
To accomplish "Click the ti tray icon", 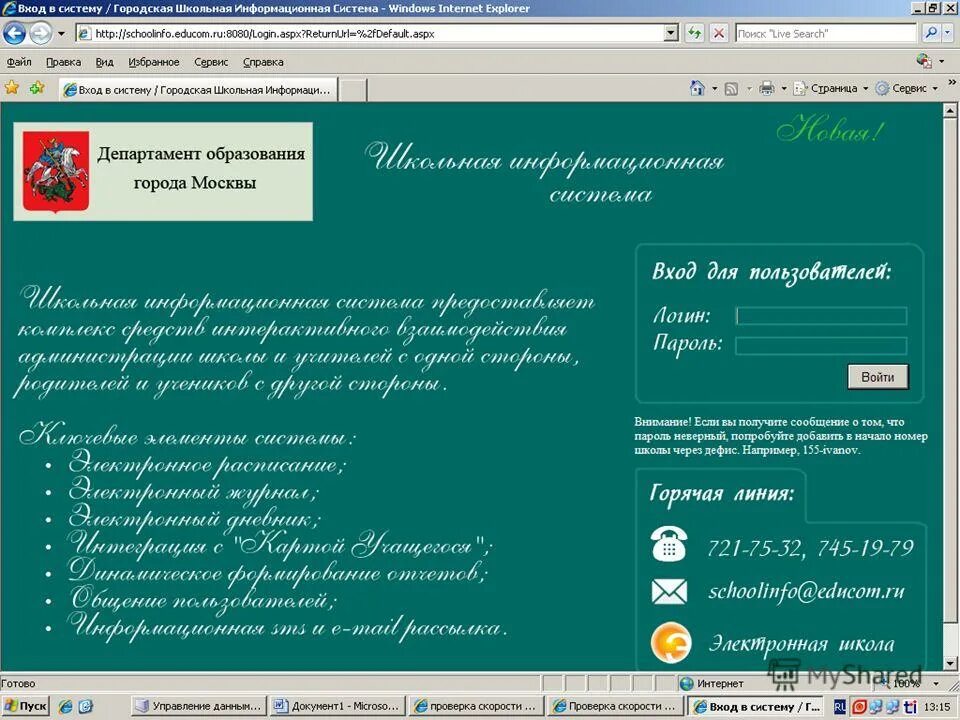I will click(910, 707).
